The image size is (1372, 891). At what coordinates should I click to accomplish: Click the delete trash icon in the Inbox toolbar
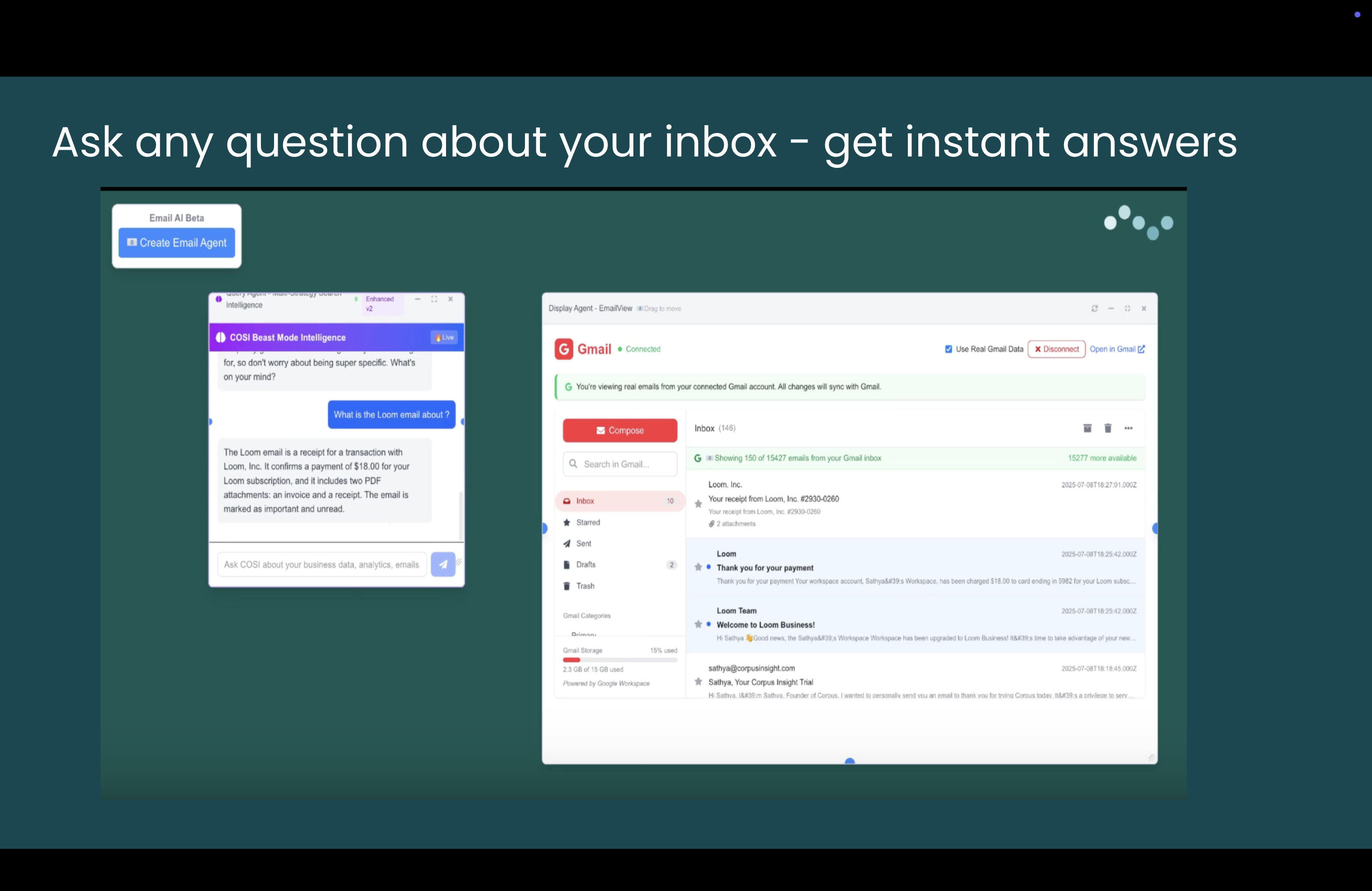[1107, 428]
